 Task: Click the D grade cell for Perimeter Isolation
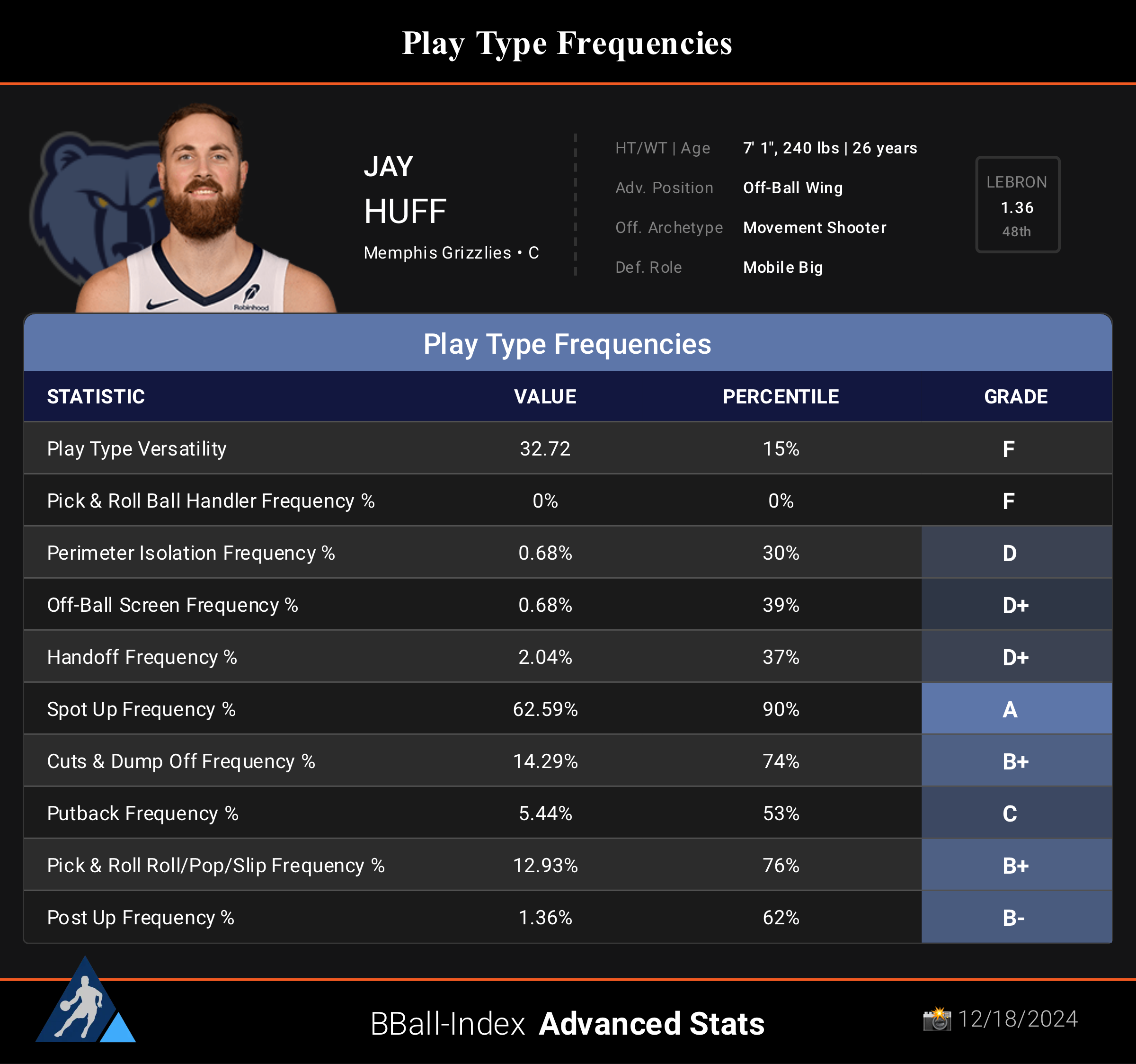pos(1015,553)
